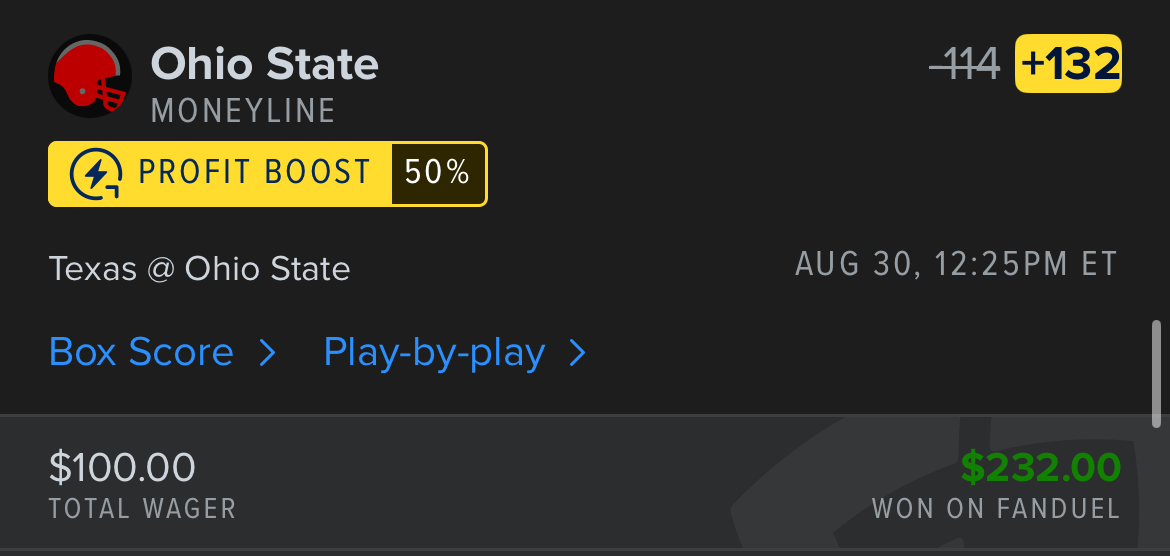Click the struck-through -114 original odds
Screen dimensions: 1170x556
(965, 65)
